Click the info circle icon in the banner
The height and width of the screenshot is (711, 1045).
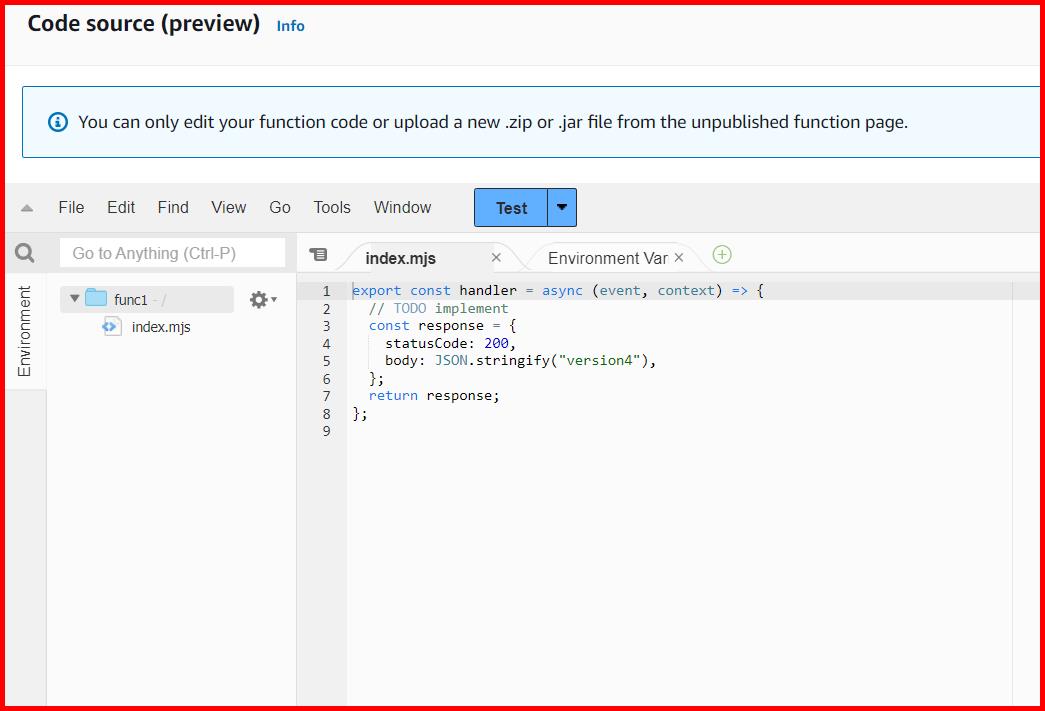click(59, 121)
